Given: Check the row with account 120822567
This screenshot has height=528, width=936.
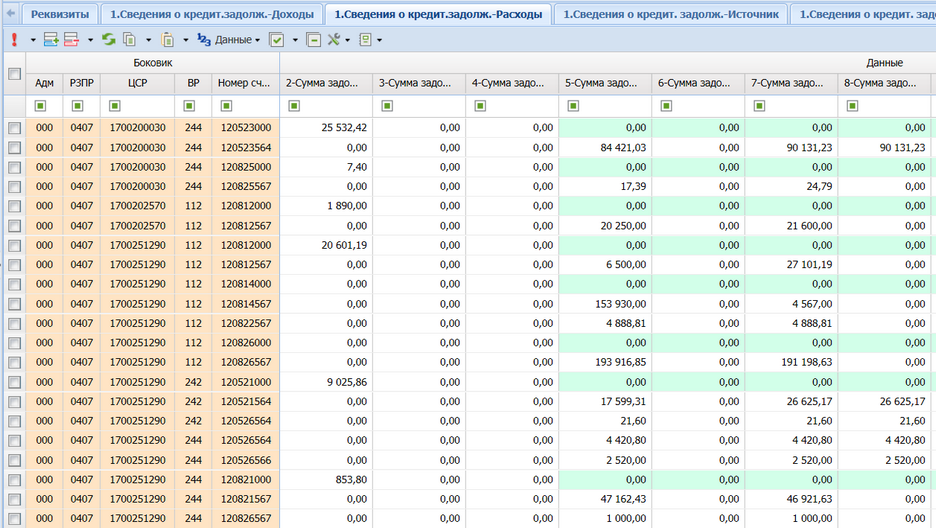Looking at the screenshot, I should tap(14, 323).
